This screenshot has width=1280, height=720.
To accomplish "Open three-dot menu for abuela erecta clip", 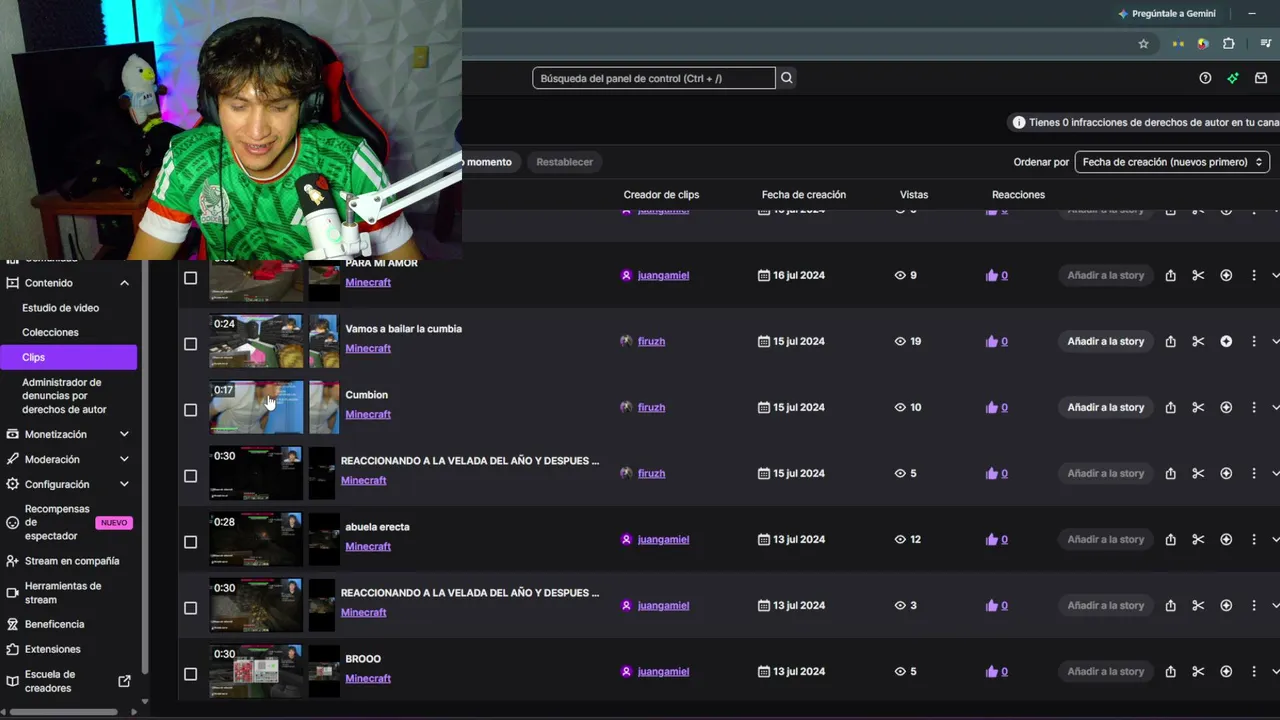I will coord(1254,539).
